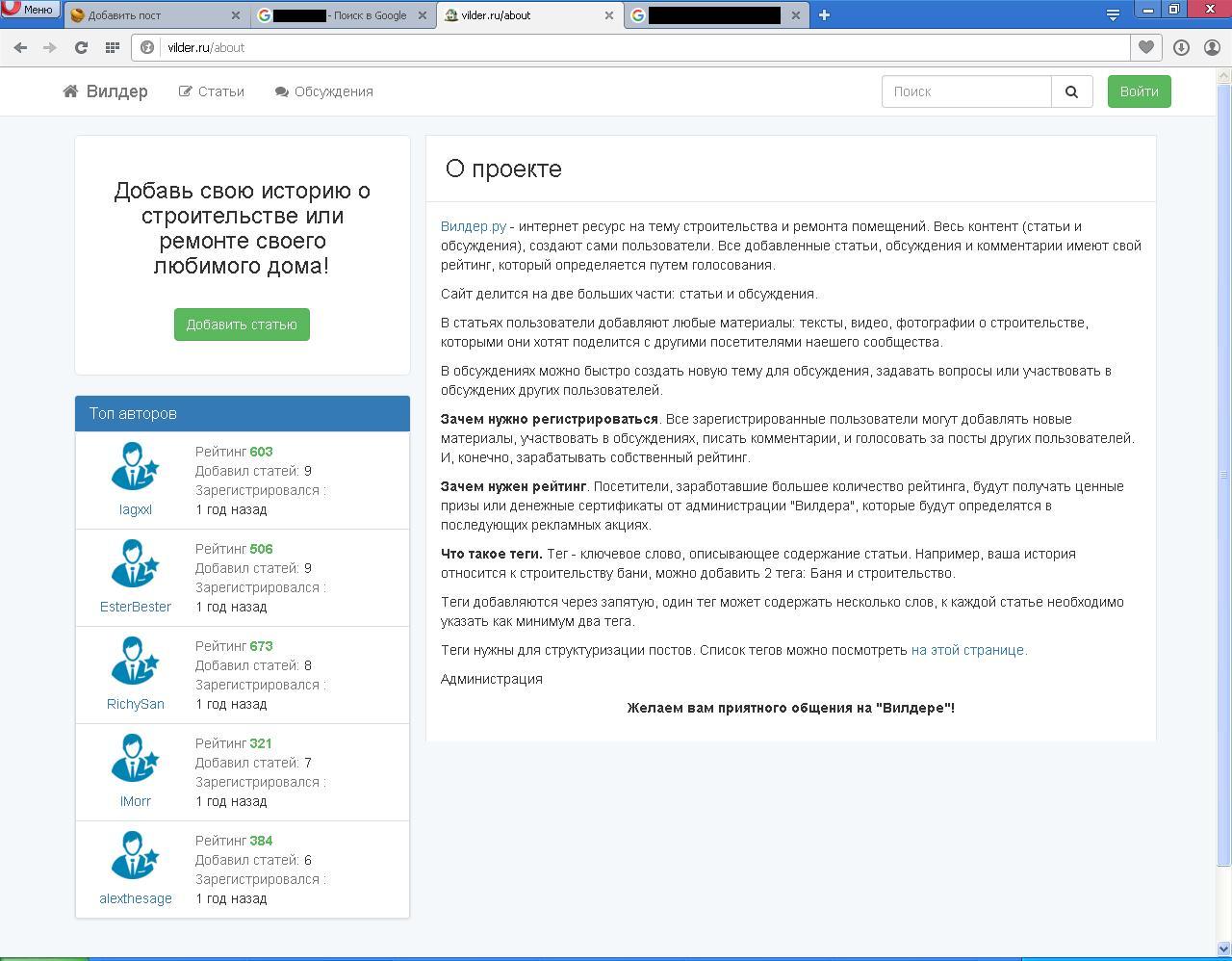Bookmark page with the heart icon
The width and height of the screenshot is (1232, 961).
(1145, 47)
